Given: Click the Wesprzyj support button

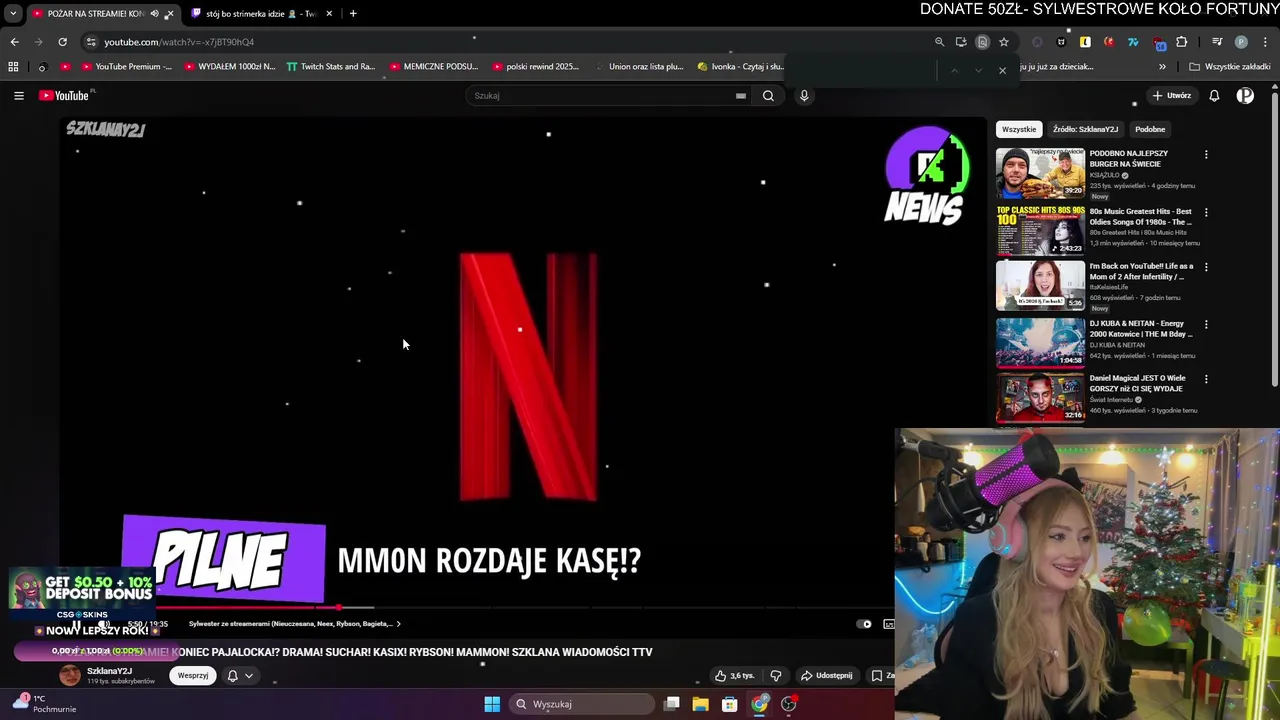Looking at the screenshot, I should 193,676.
